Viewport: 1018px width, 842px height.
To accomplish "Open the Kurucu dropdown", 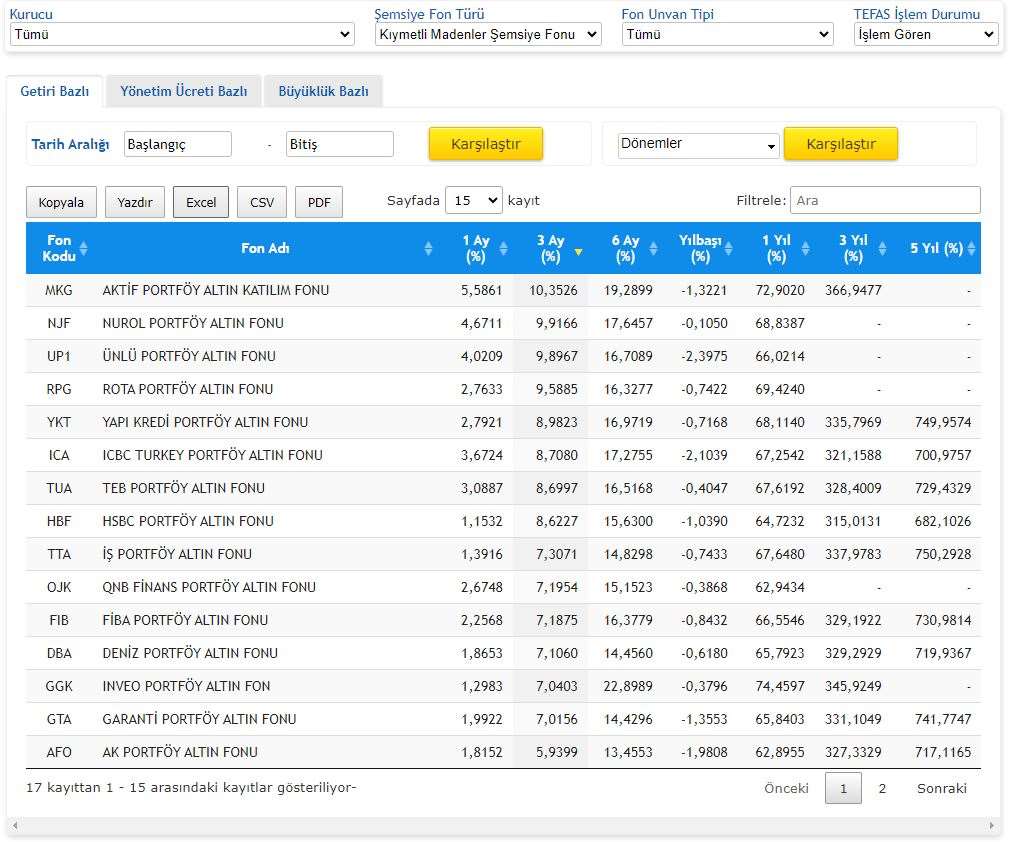I will point(182,35).
